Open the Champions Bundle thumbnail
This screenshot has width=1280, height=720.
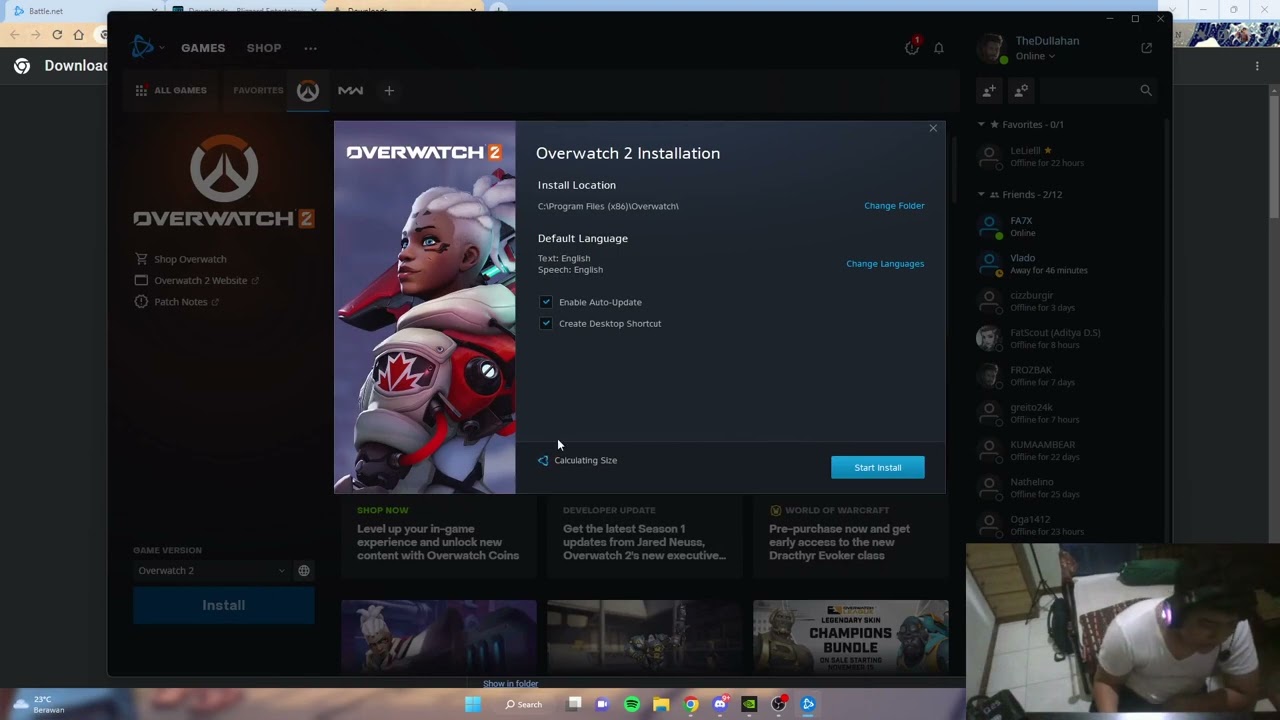850,636
